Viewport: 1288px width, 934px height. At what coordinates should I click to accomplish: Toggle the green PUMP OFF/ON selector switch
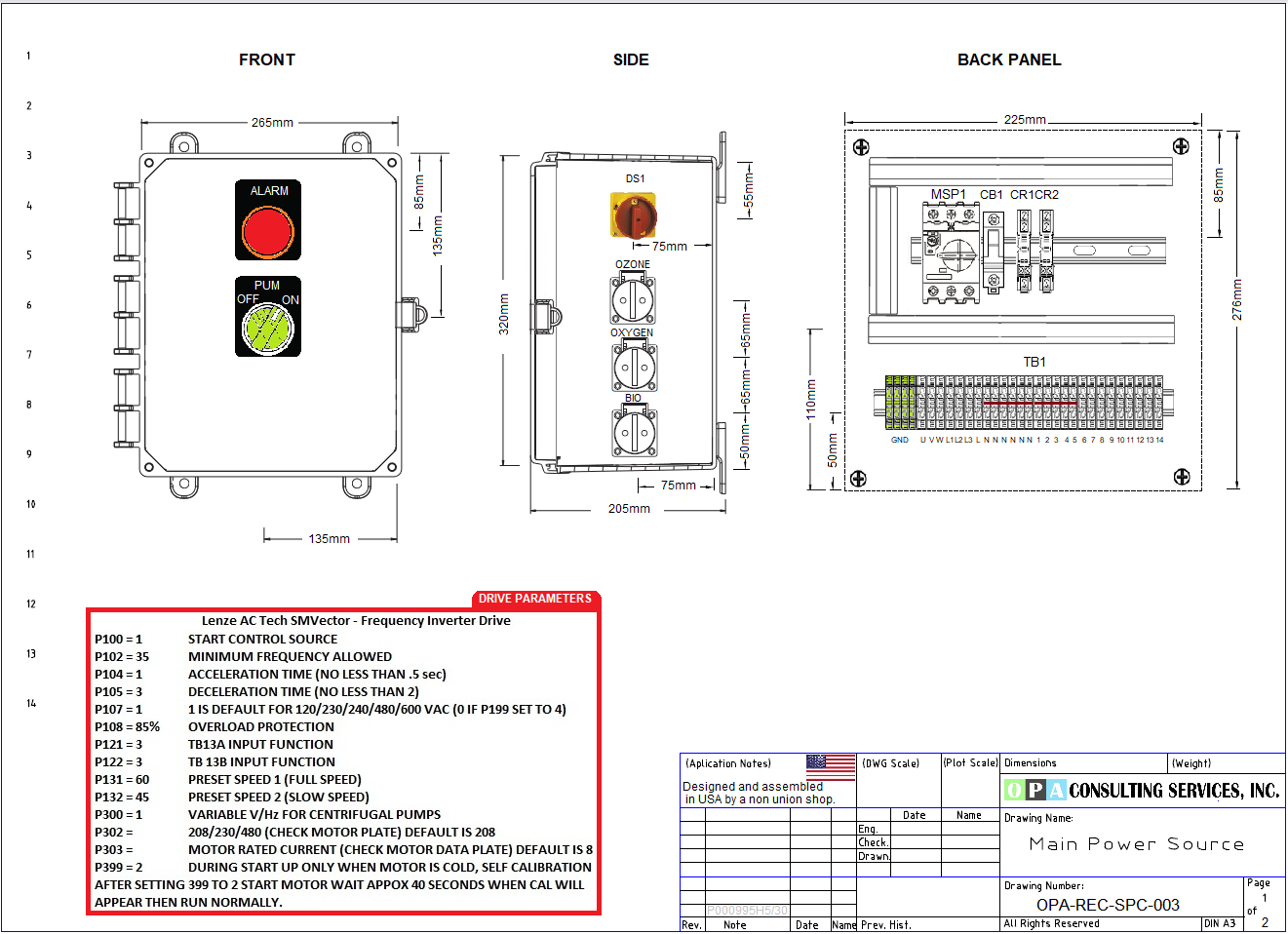coord(268,327)
